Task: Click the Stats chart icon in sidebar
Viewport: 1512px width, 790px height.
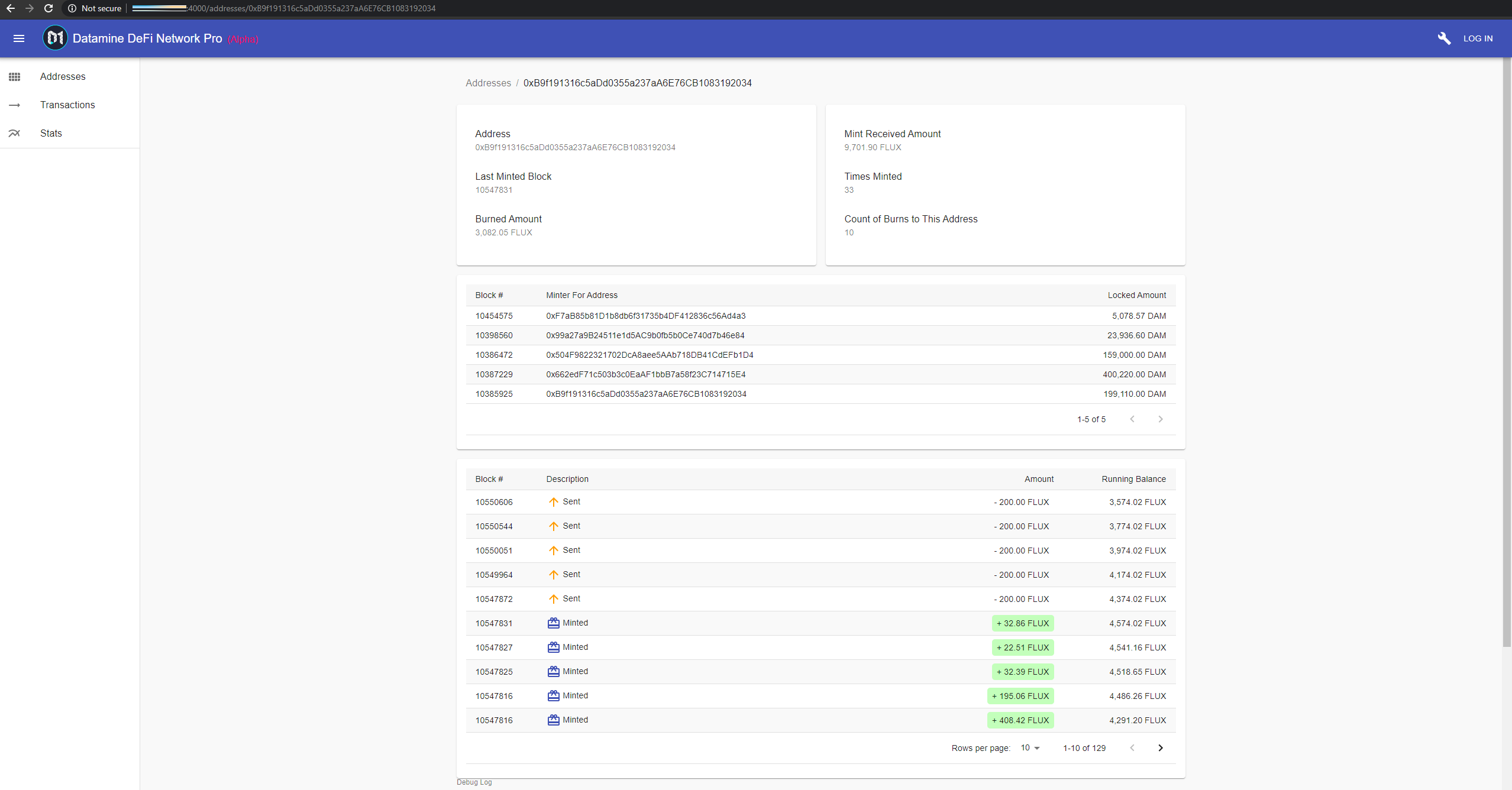Action: pyautogui.click(x=15, y=134)
